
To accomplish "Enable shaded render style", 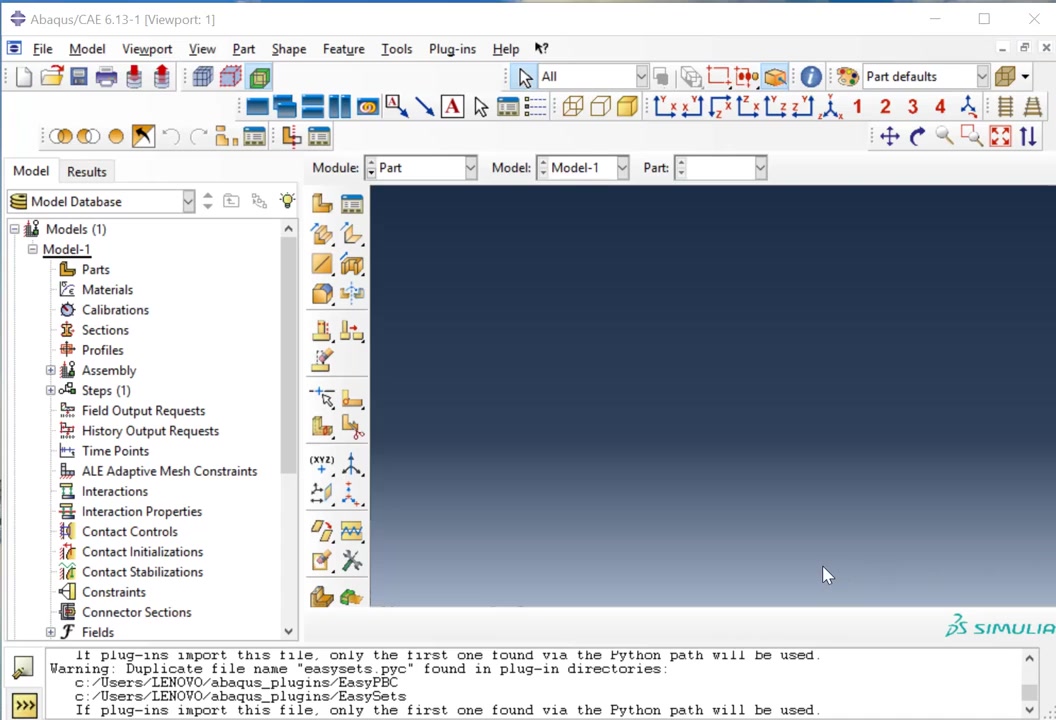I will tap(627, 107).
